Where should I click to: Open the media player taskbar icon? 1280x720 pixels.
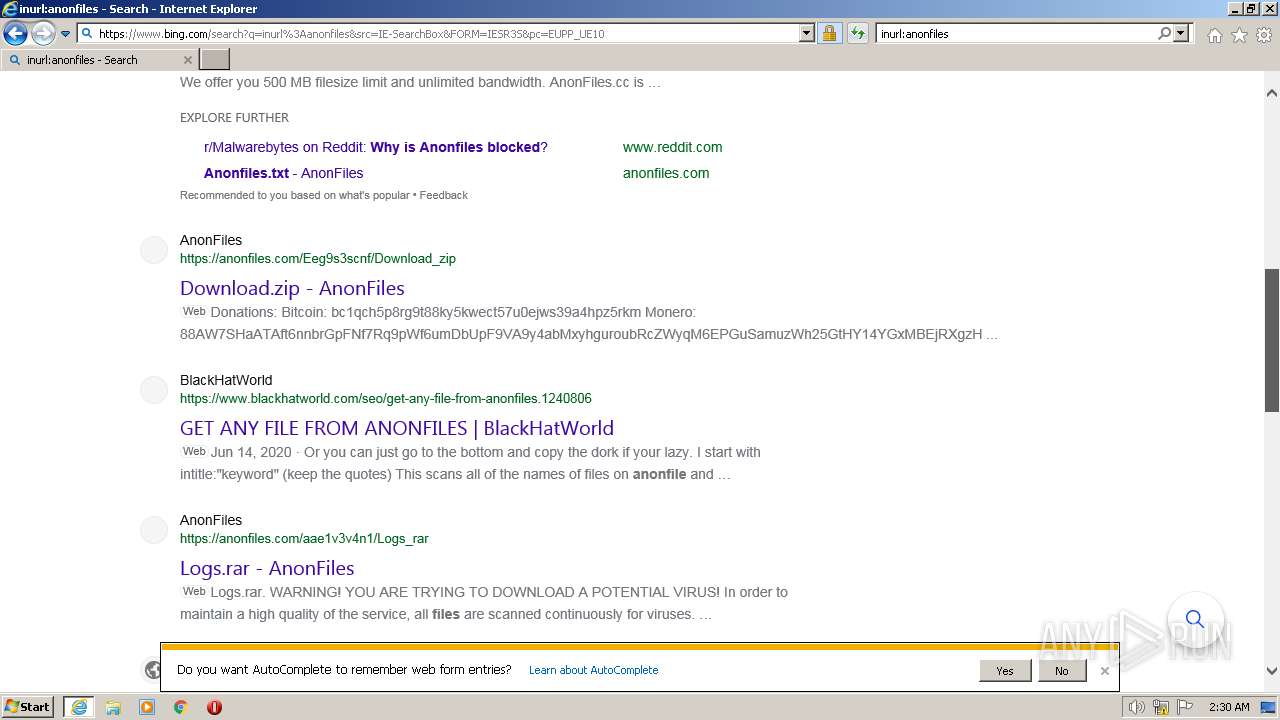[x=147, y=707]
